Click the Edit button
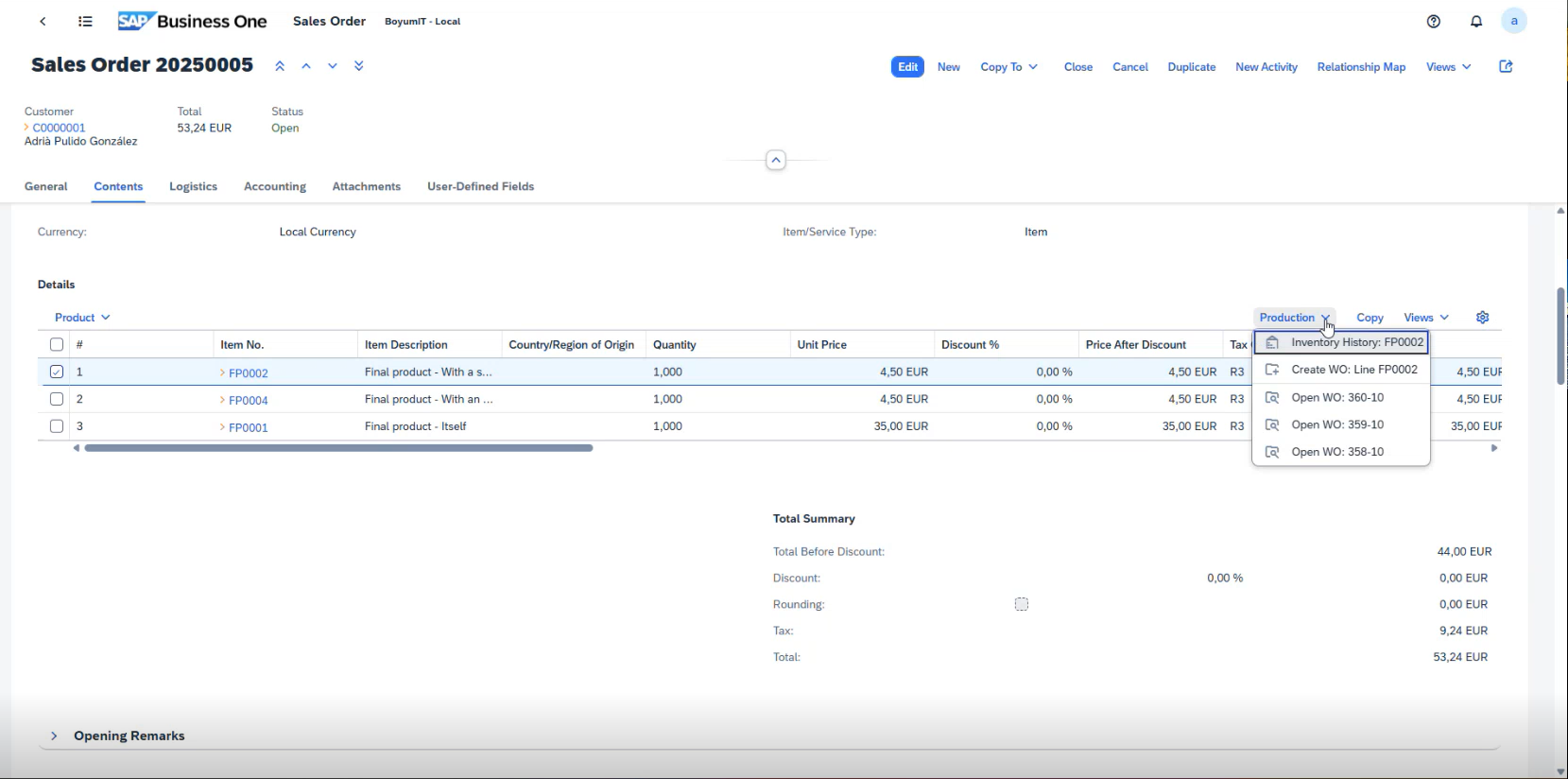 907,67
